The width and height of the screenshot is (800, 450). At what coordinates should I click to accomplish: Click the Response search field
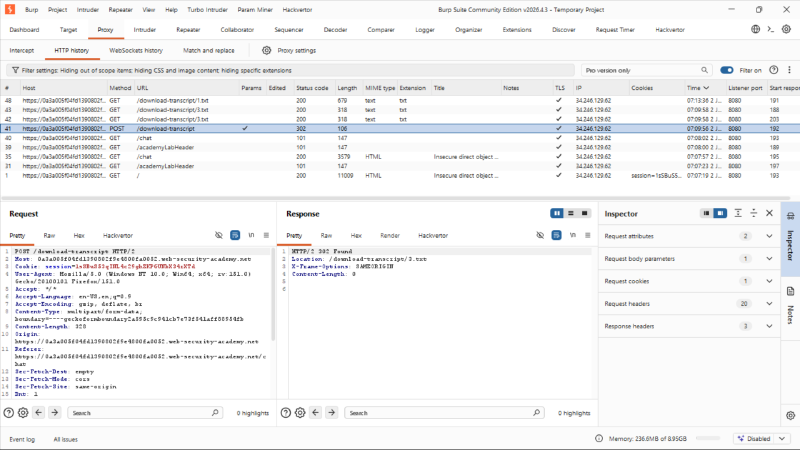point(443,413)
